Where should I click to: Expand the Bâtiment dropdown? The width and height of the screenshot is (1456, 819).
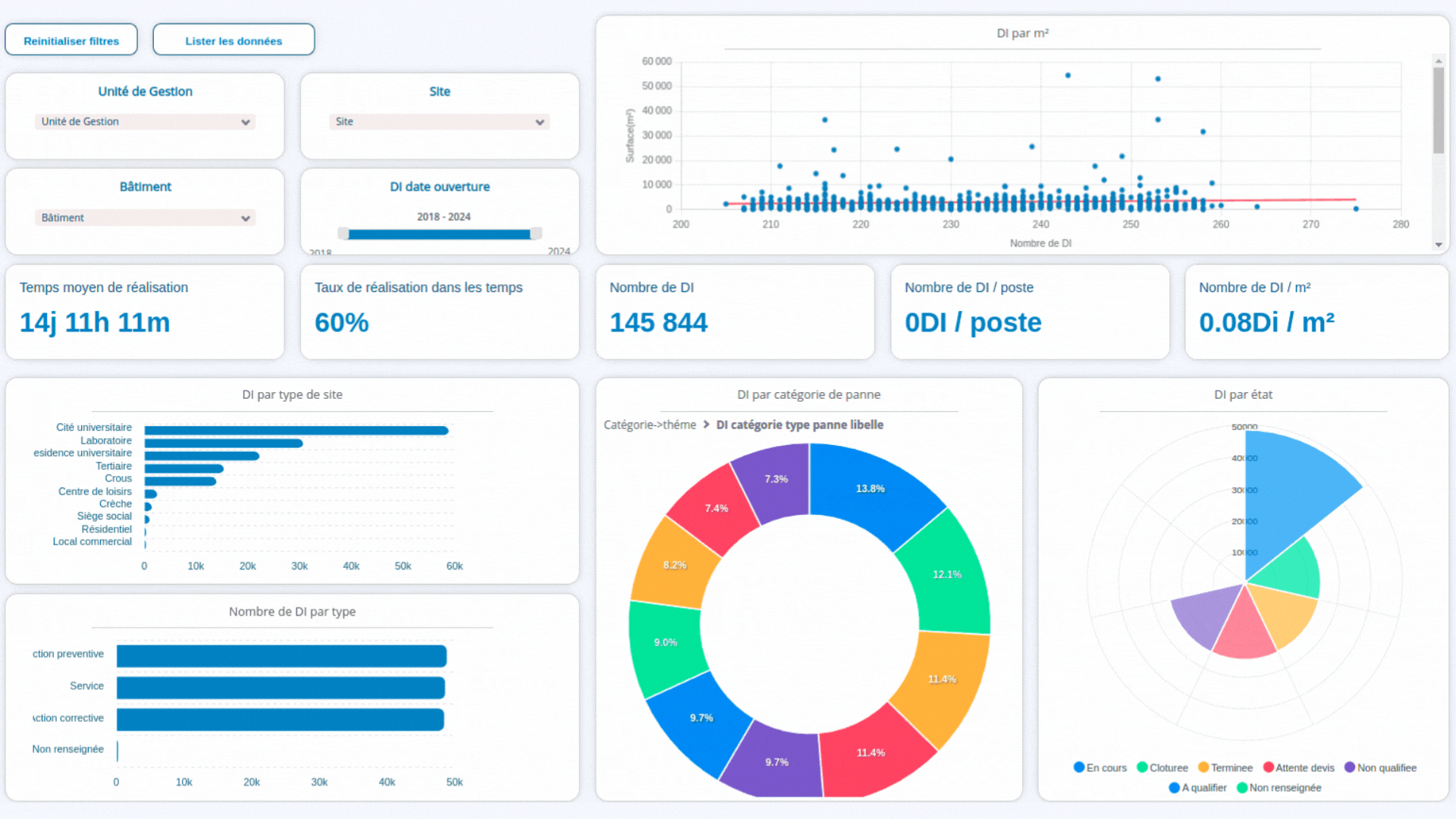(x=145, y=218)
